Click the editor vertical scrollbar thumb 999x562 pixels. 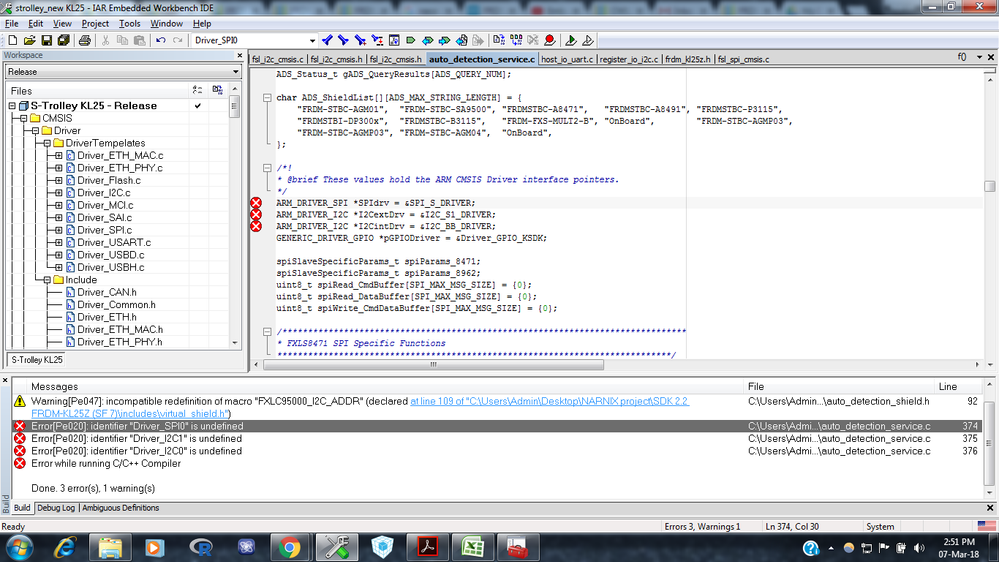point(989,186)
